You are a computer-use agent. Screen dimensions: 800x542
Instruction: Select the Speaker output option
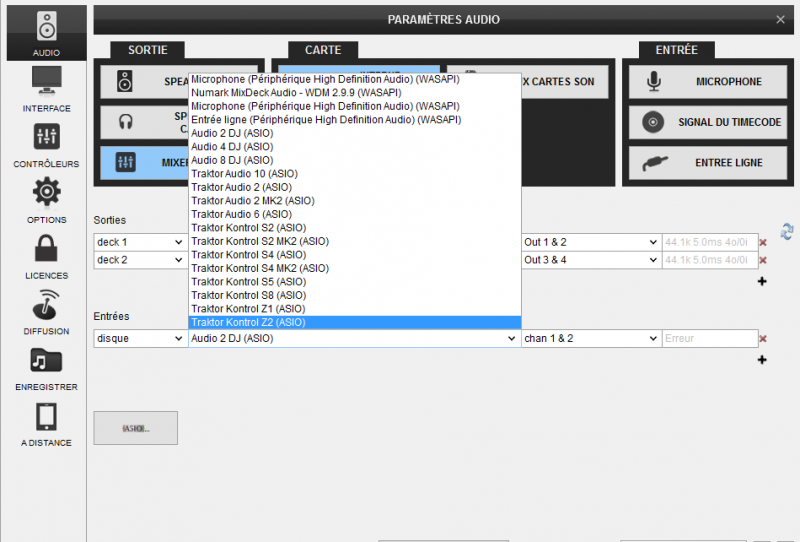tap(144, 82)
